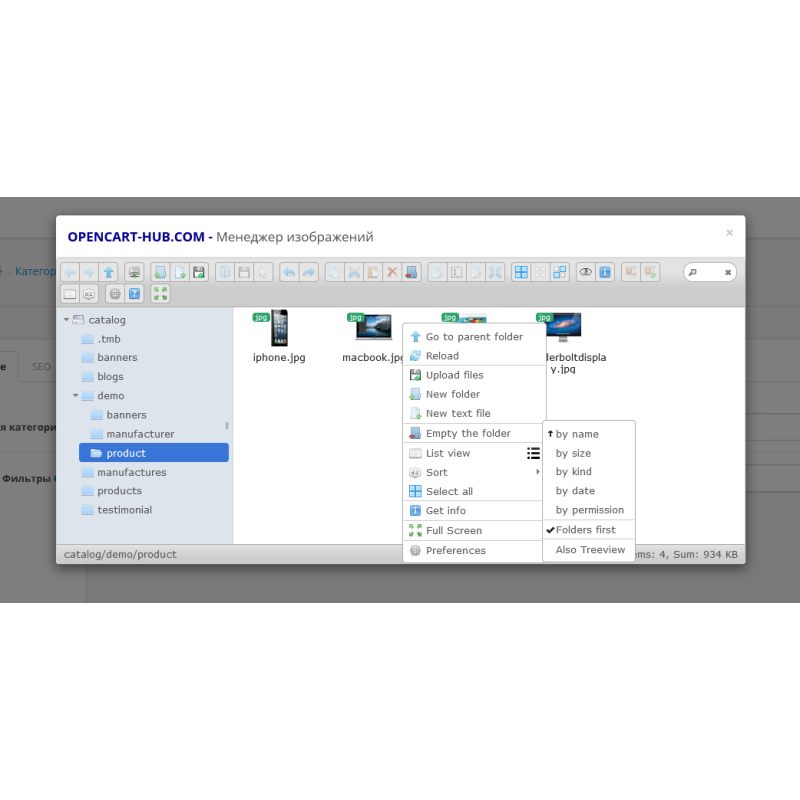Toggle the Folders first sort option

click(586, 530)
